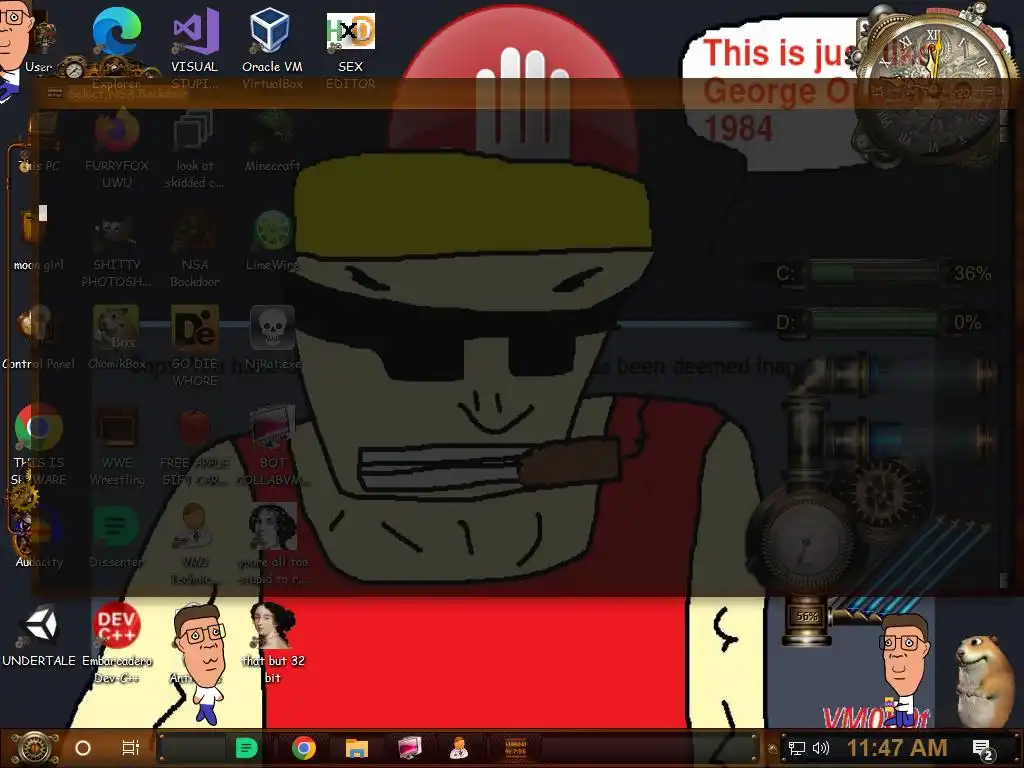Open the volume speaker tray icon
The height and width of the screenshot is (768, 1024).
tap(821, 748)
